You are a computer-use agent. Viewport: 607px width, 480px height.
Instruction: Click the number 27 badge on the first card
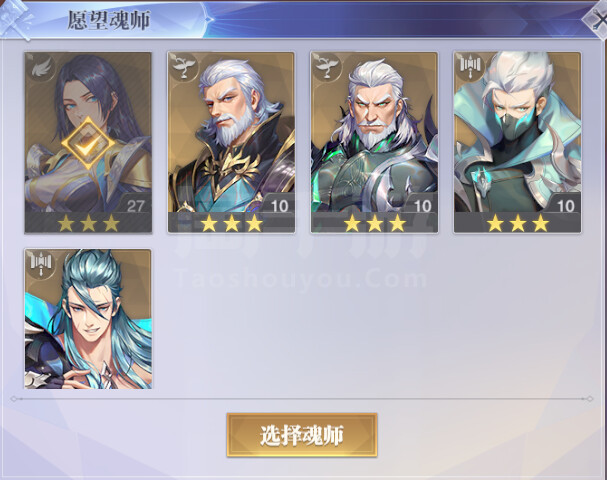(135, 206)
